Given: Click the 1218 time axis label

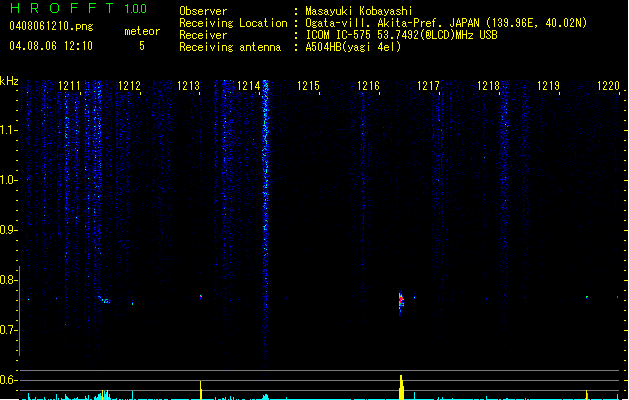Looking at the screenshot, I should (x=488, y=86).
